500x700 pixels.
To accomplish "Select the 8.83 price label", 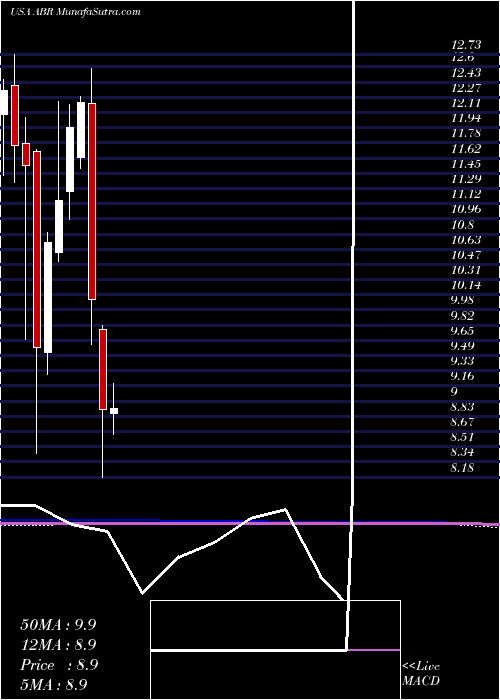I will (x=462, y=407).
